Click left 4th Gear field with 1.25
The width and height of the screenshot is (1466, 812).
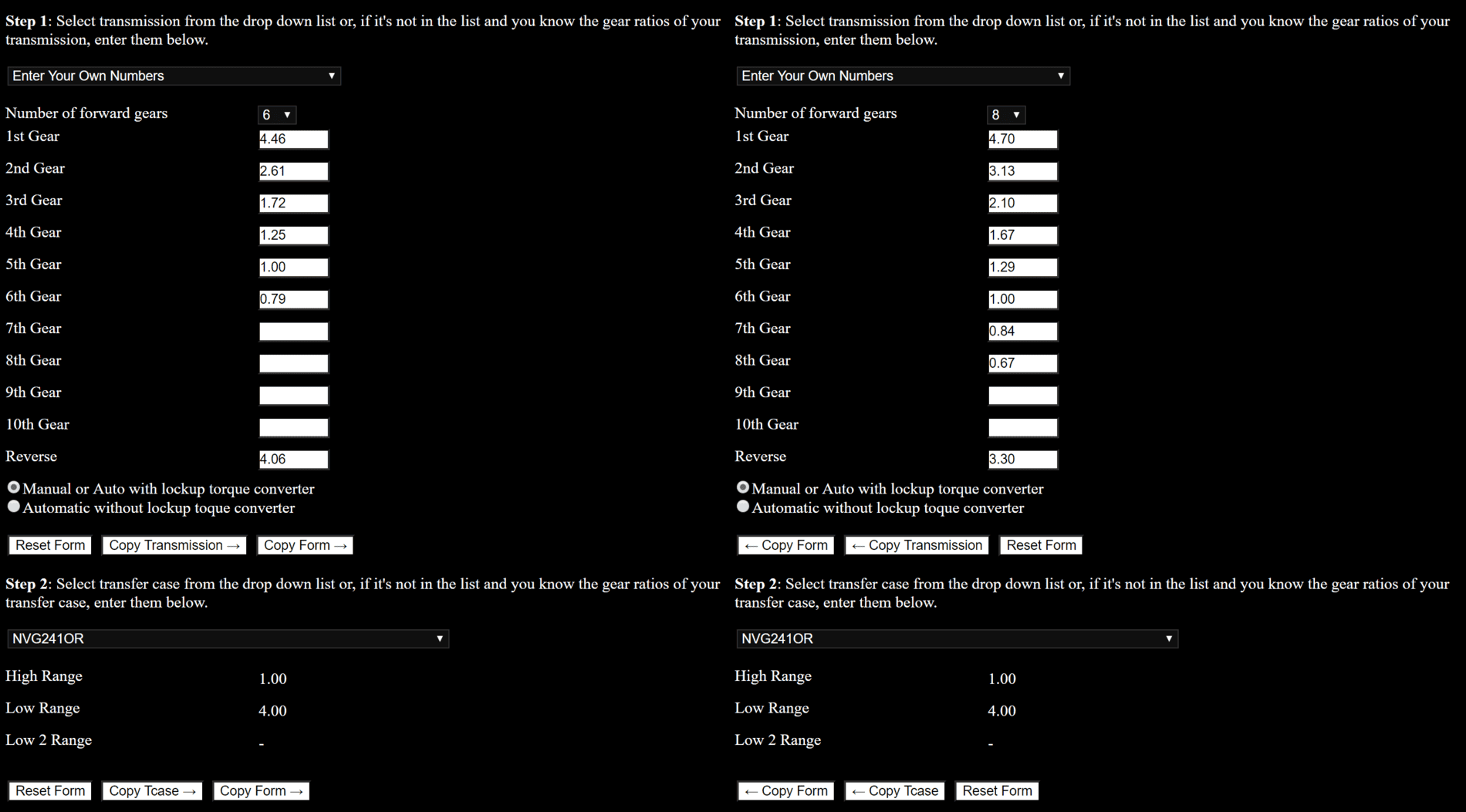[293, 235]
